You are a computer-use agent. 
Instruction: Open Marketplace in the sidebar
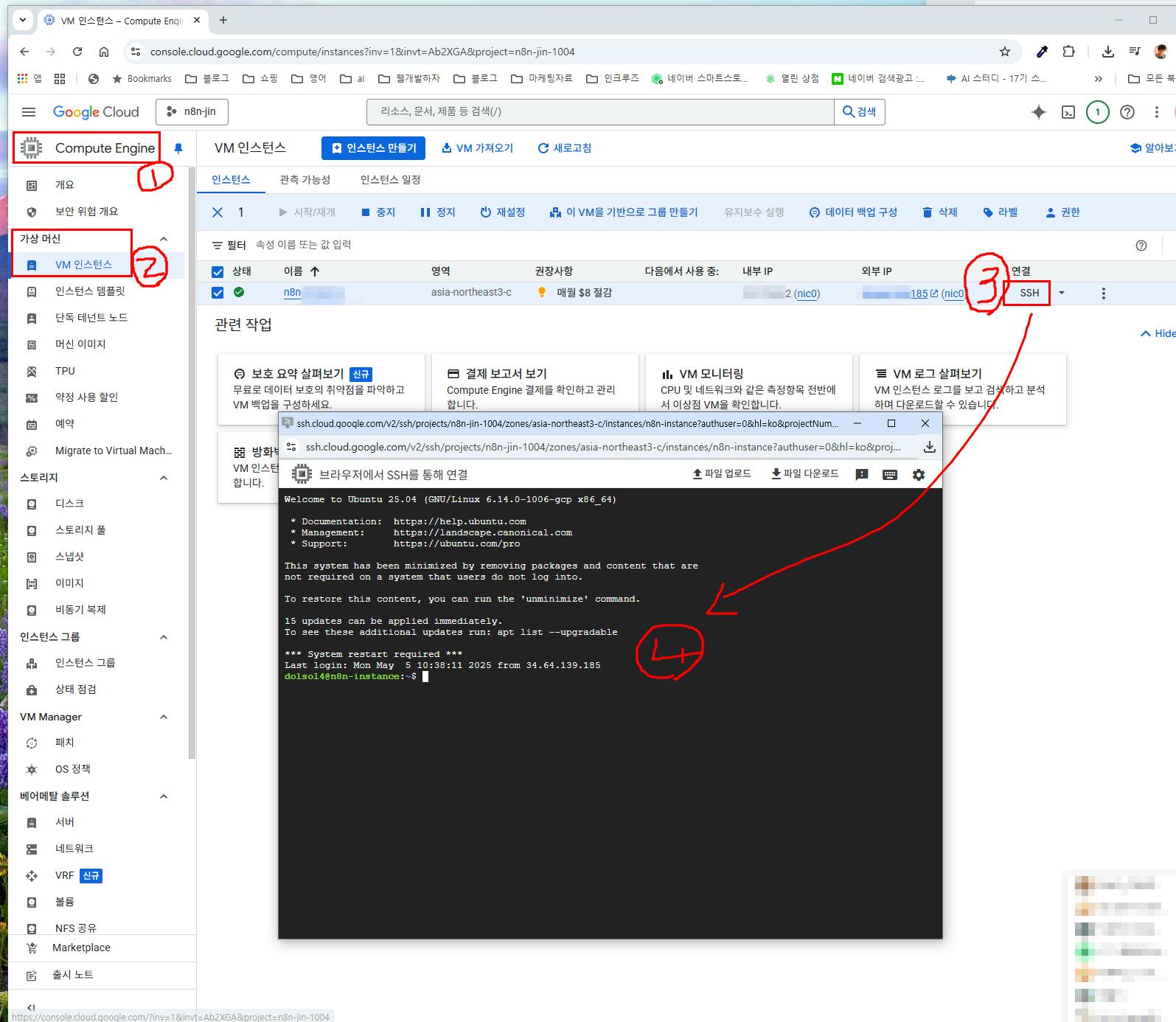[x=81, y=948]
